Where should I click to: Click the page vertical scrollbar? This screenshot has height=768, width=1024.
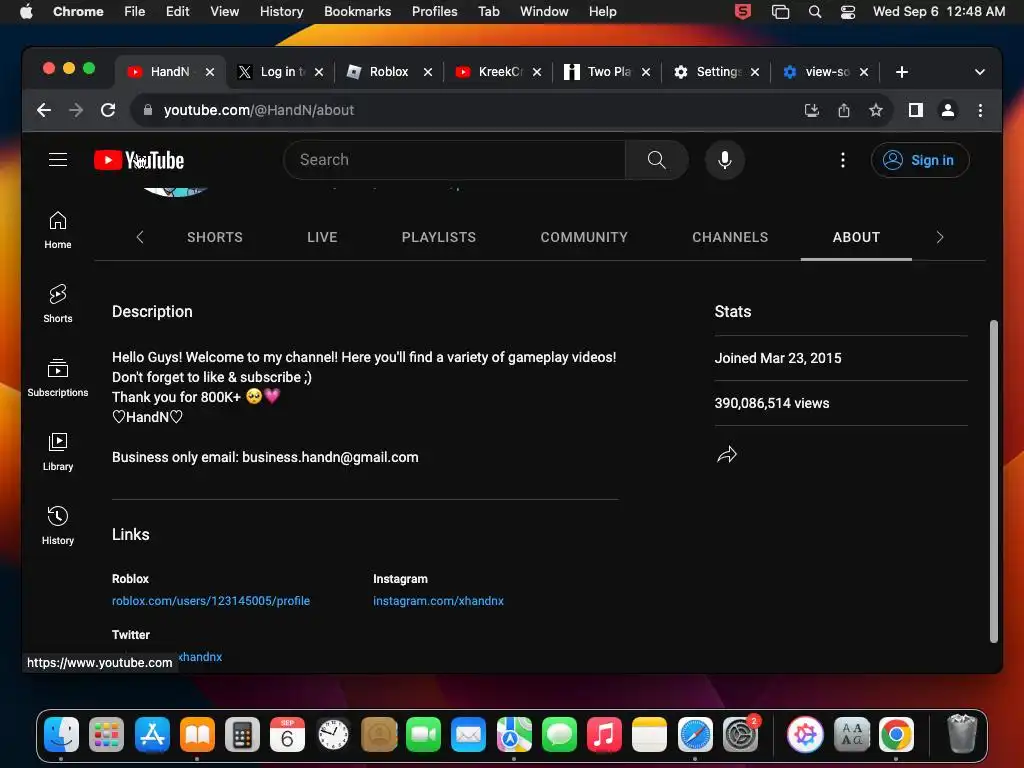click(993, 481)
